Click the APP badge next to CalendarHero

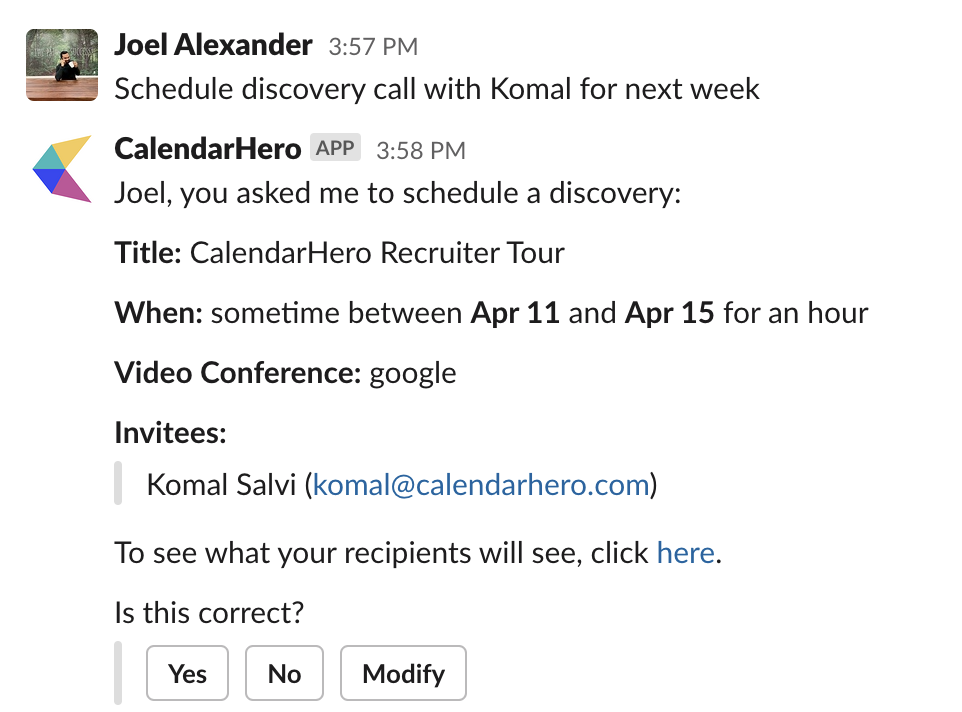(x=335, y=148)
